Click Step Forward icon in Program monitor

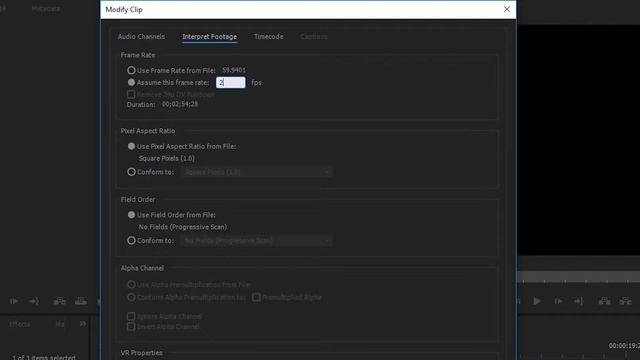(558, 301)
